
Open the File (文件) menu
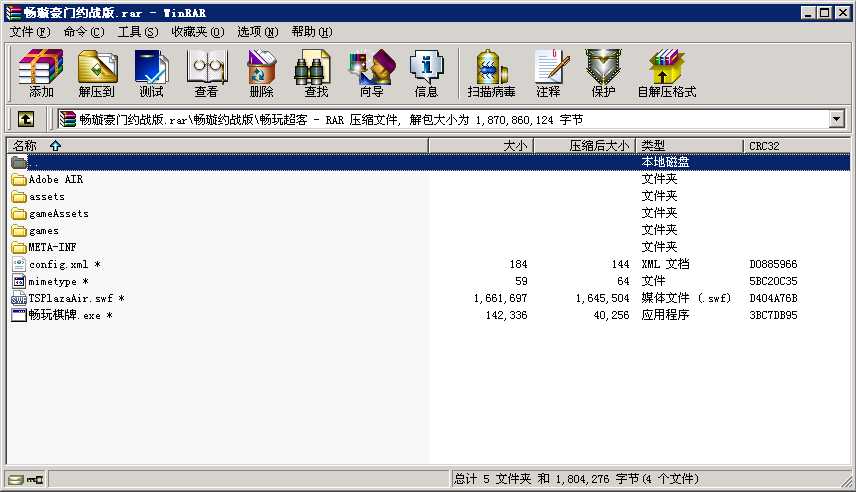[x=30, y=32]
